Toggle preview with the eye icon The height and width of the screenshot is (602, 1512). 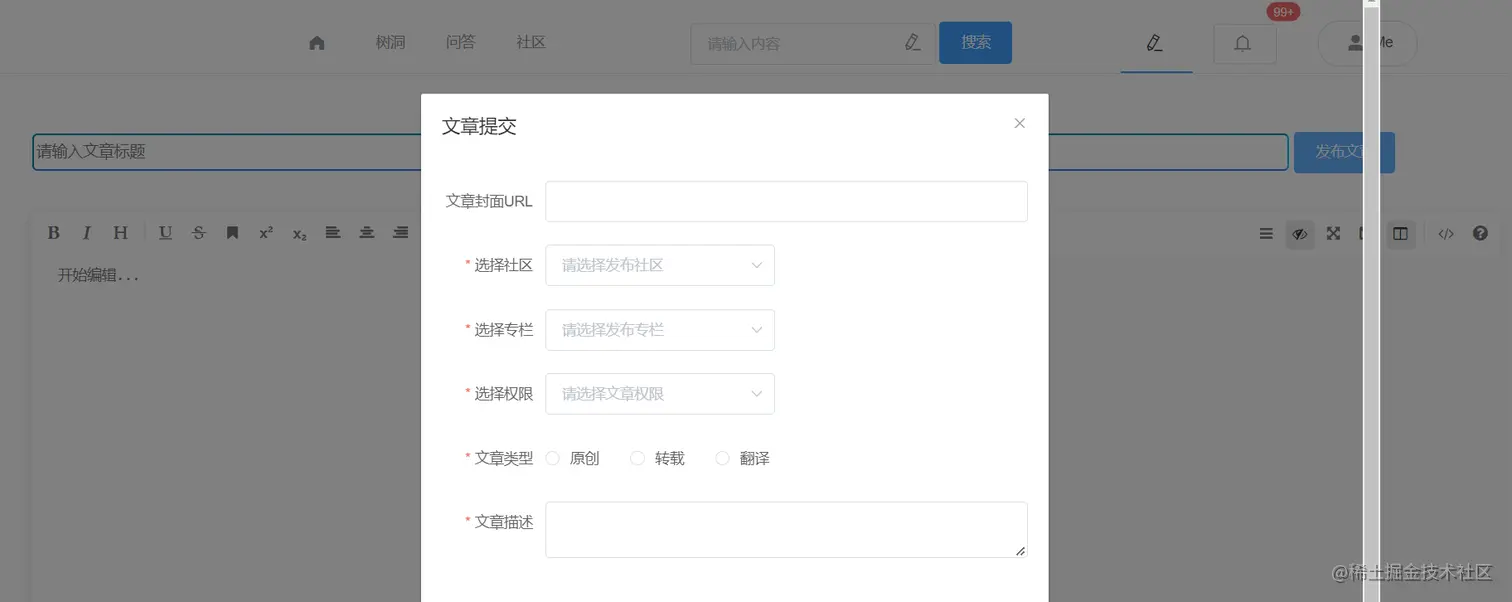pos(1299,233)
